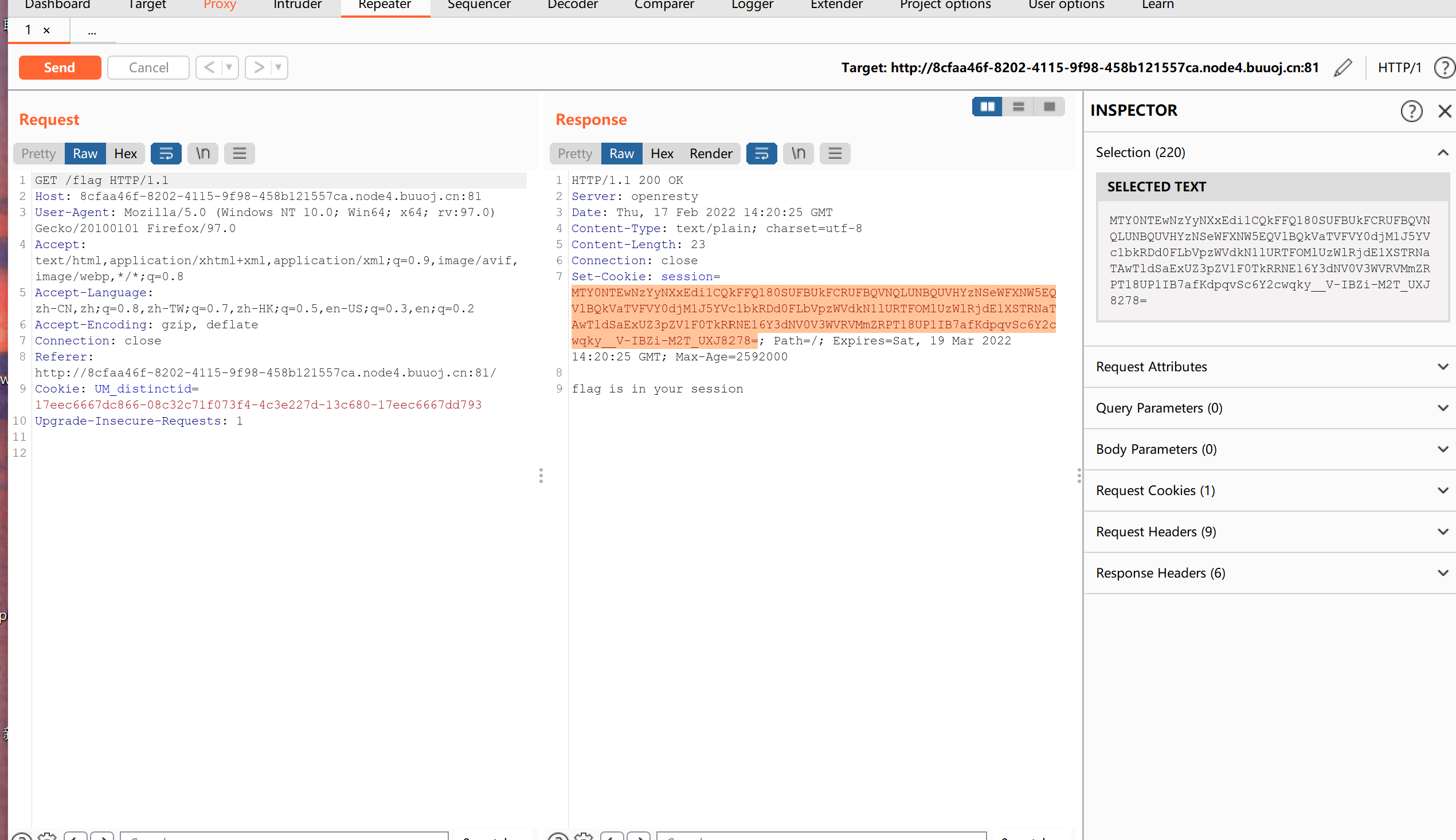The width and height of the screenshot is (1456, 840).
Task: Switch to the Proxy tab
Action: point(220,5)
